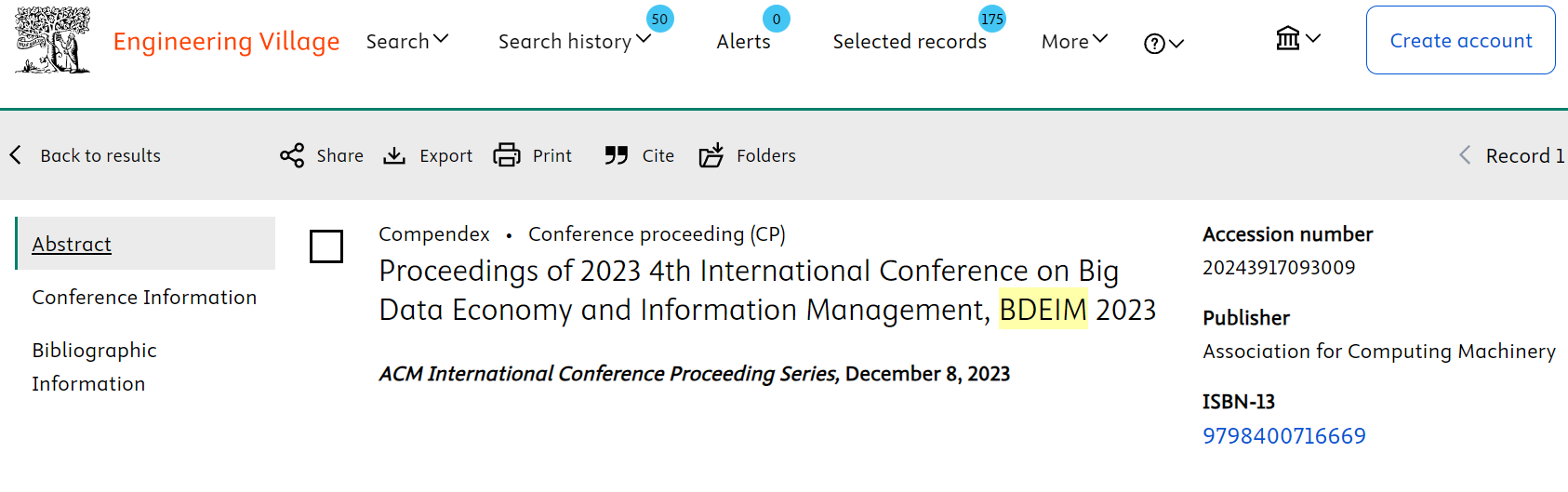Go Back to results
1568x492 pixels.
(x=86, y=155)
